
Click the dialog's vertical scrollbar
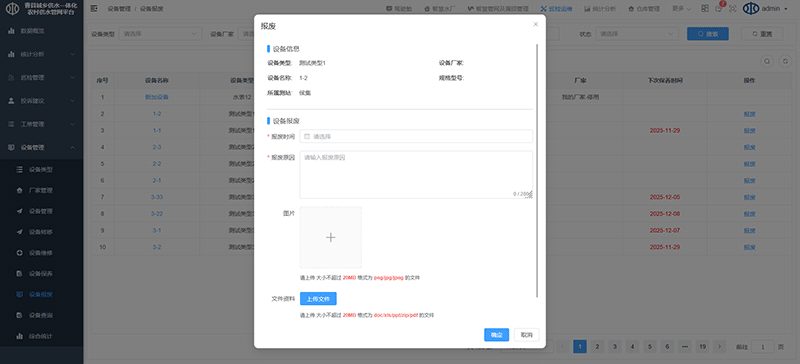tap(536, 171)
